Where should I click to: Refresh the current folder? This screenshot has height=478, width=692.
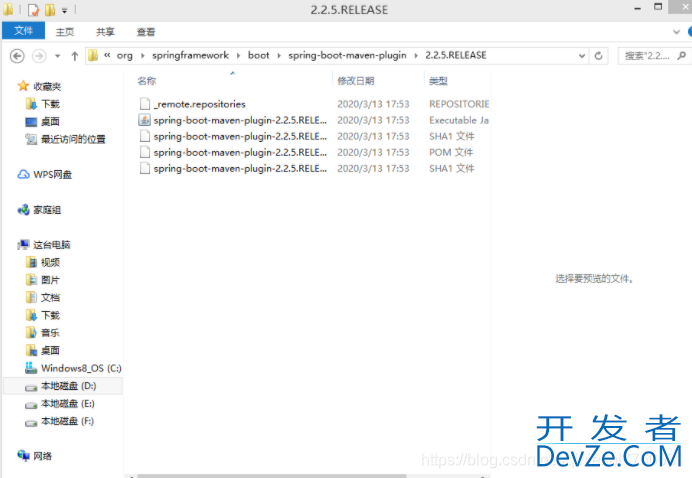pos(598,56)
